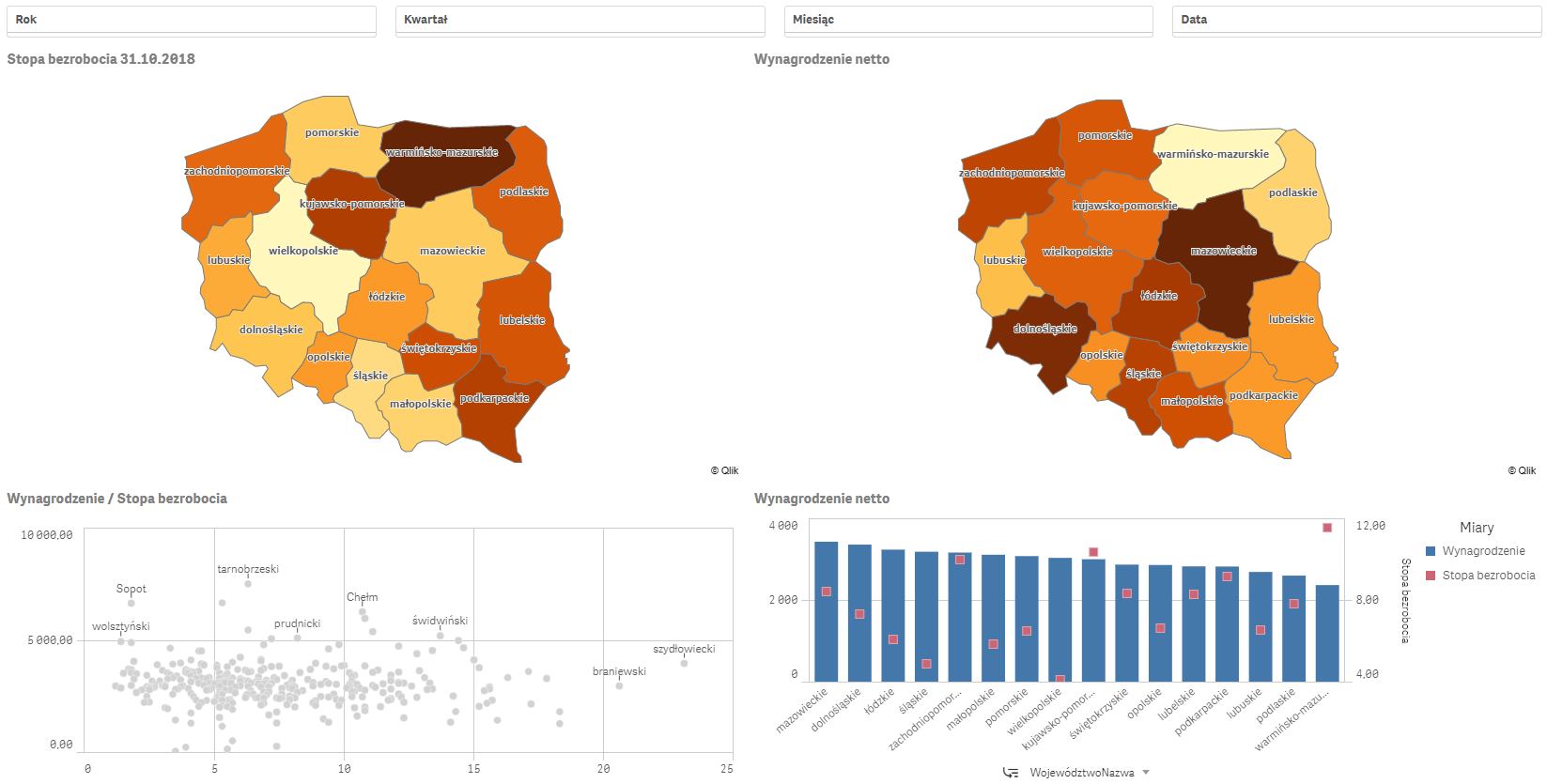Click the drill-down icon beside WojewództwoNazwa
Viewport: 1547px width, 784px height.
pyautogui.click(x=1011, y=773)
